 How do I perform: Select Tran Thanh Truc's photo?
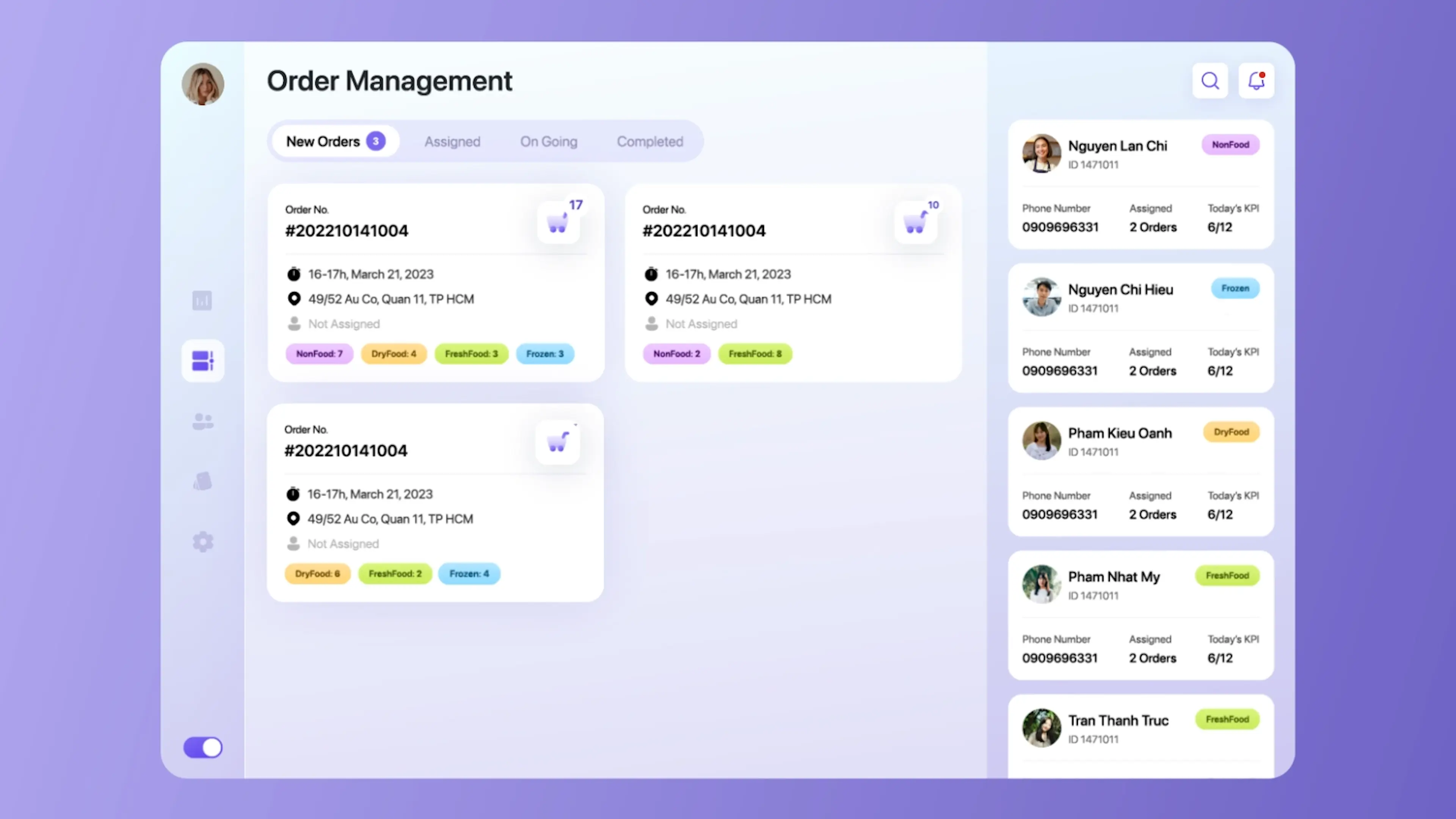(x=1041, y=728)
